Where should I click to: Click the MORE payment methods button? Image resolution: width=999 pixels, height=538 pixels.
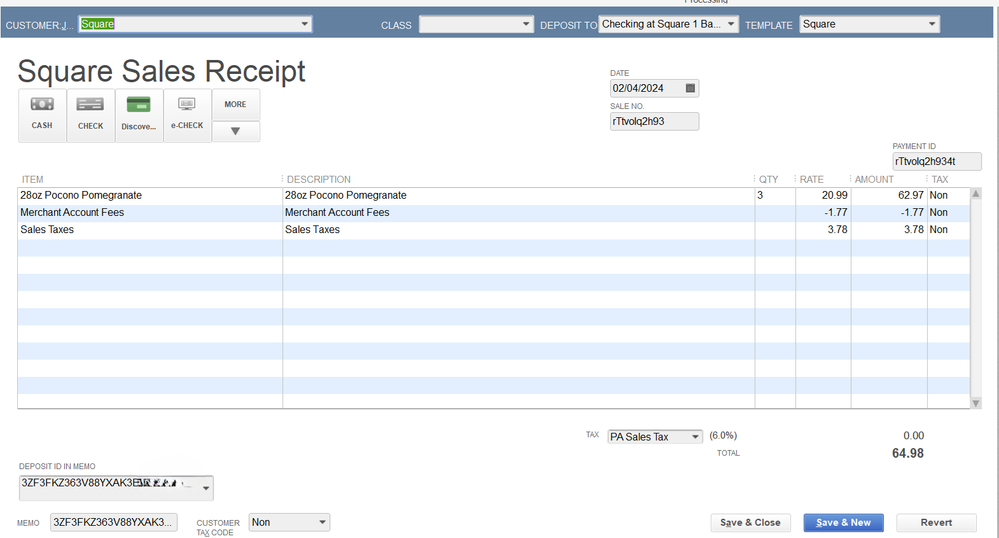tap(236, 104)
